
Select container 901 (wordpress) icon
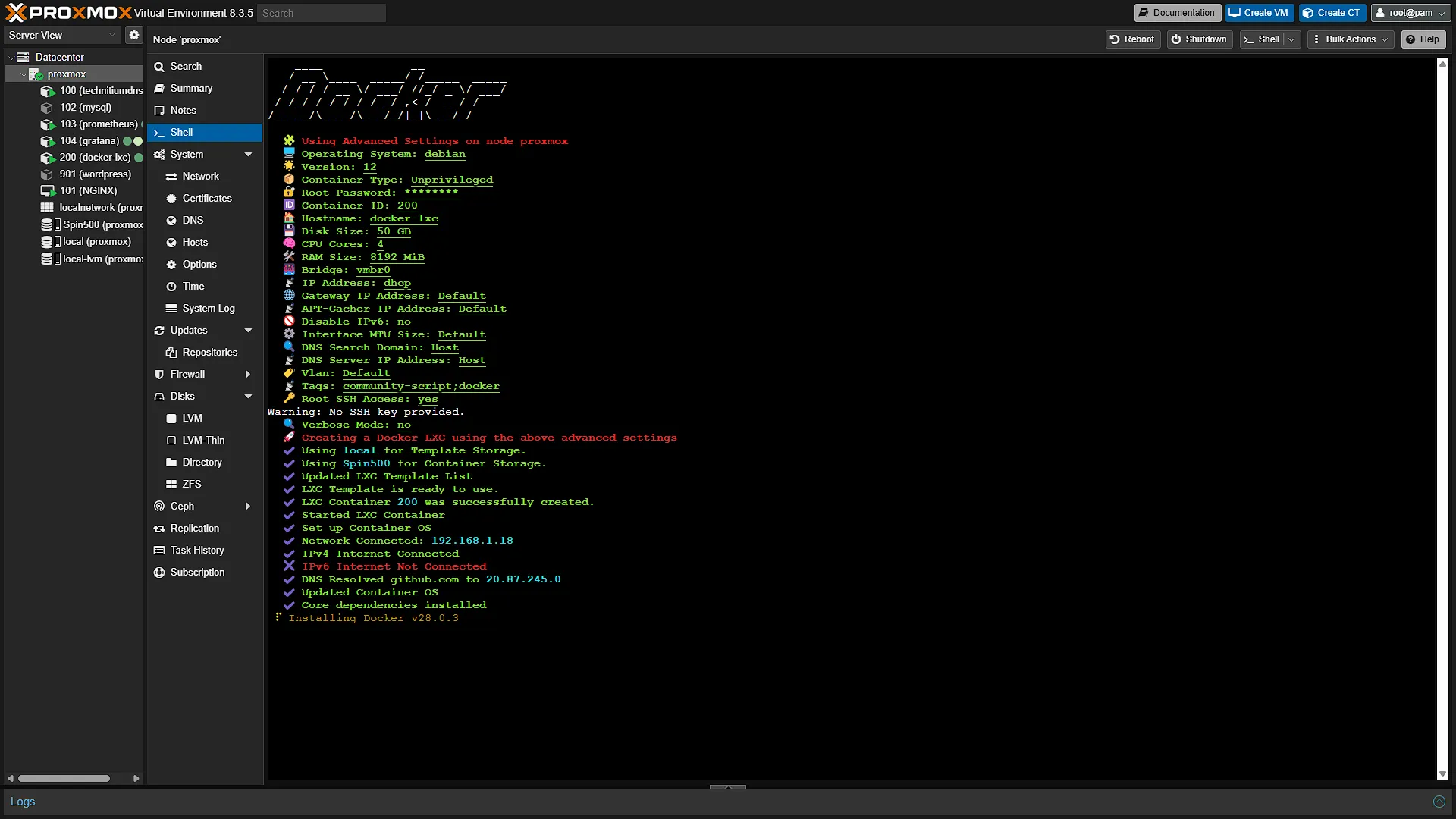tap(47, 174)
